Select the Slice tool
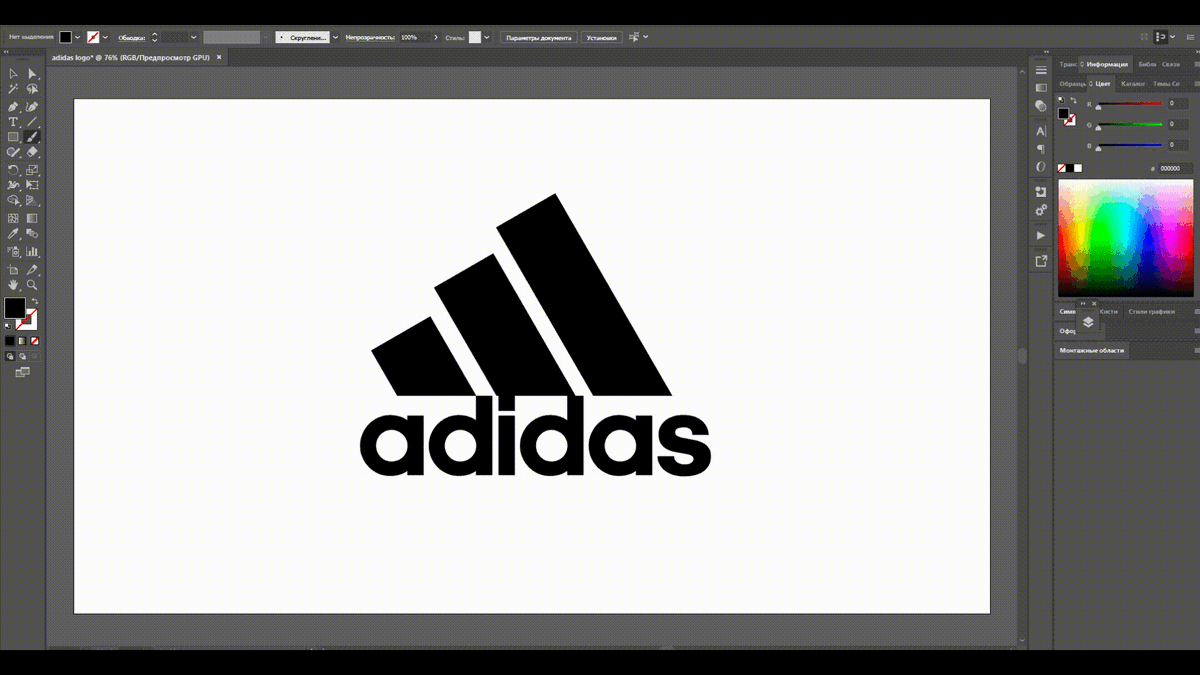 tap(32, 269)
